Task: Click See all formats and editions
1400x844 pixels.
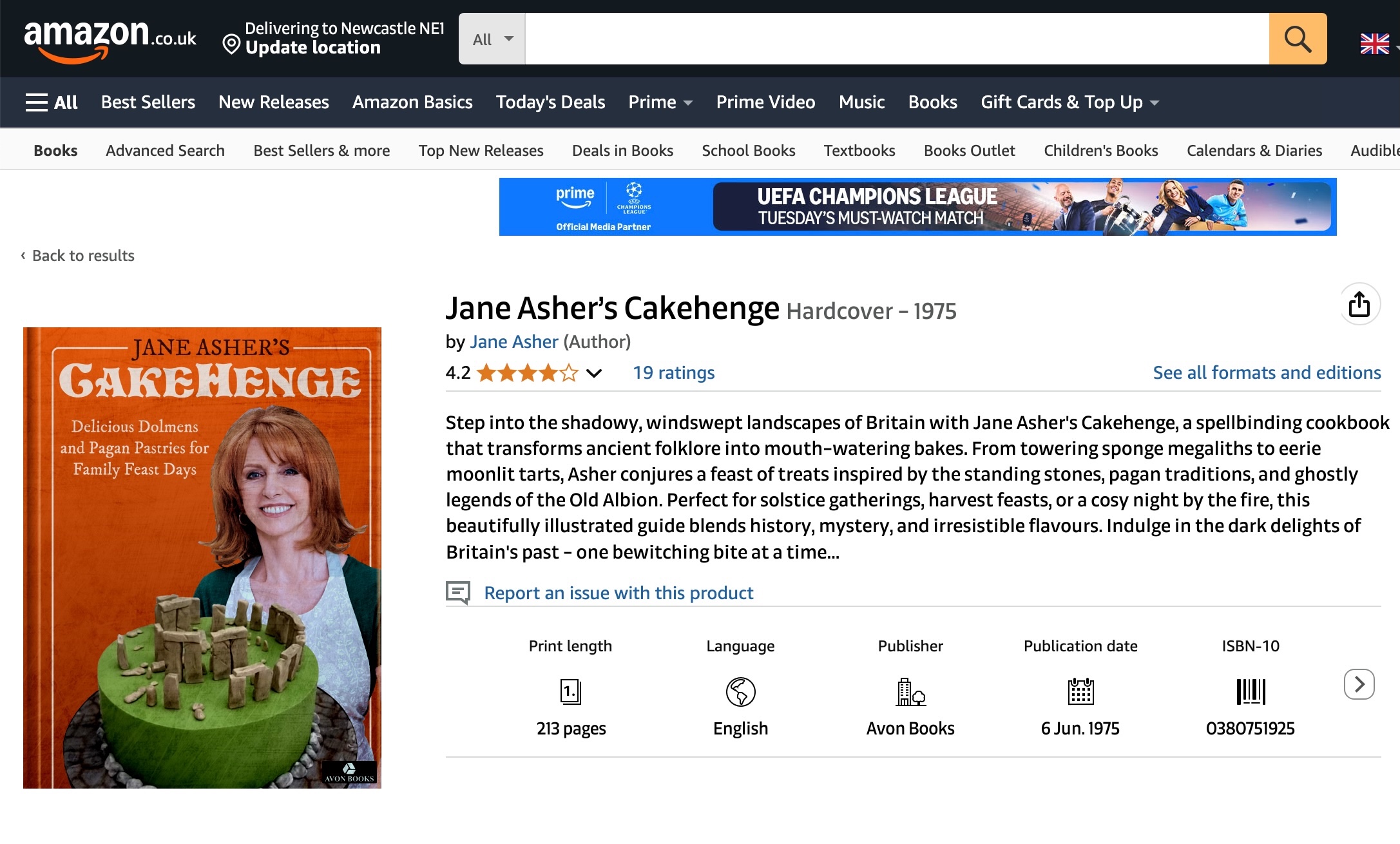Action: pos(1267,372)
